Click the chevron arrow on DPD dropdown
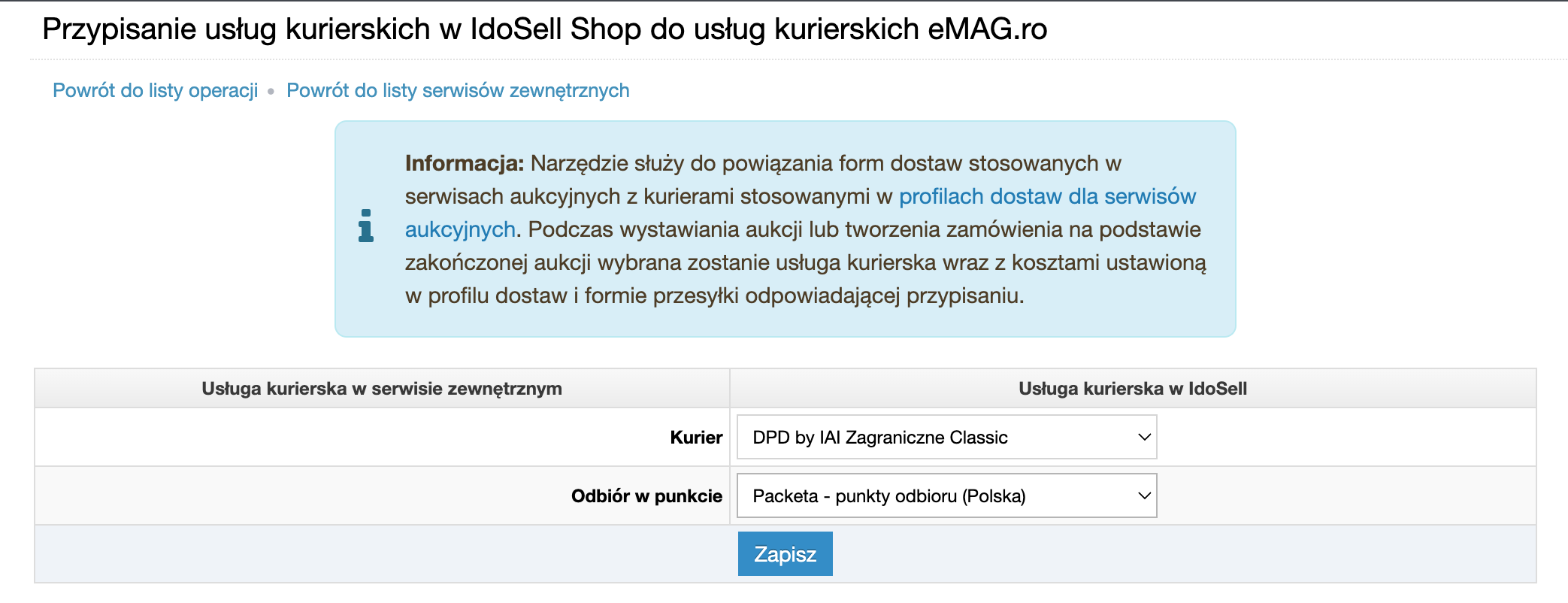The image size is (1568, 603). pyautogui.click(x=1144, y=437)
